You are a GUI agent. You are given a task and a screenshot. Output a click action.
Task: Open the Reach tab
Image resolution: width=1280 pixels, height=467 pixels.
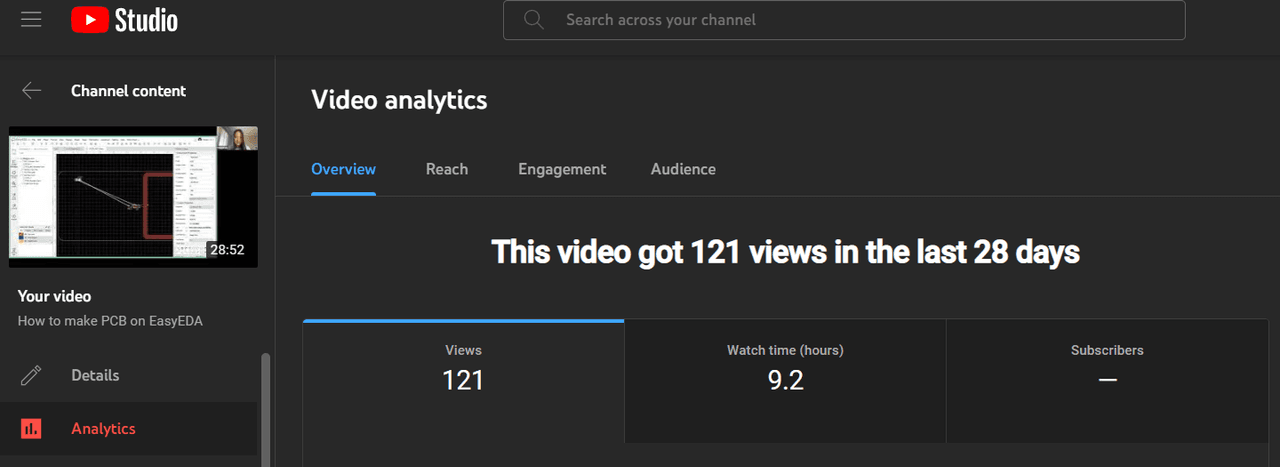coord(446,169)
